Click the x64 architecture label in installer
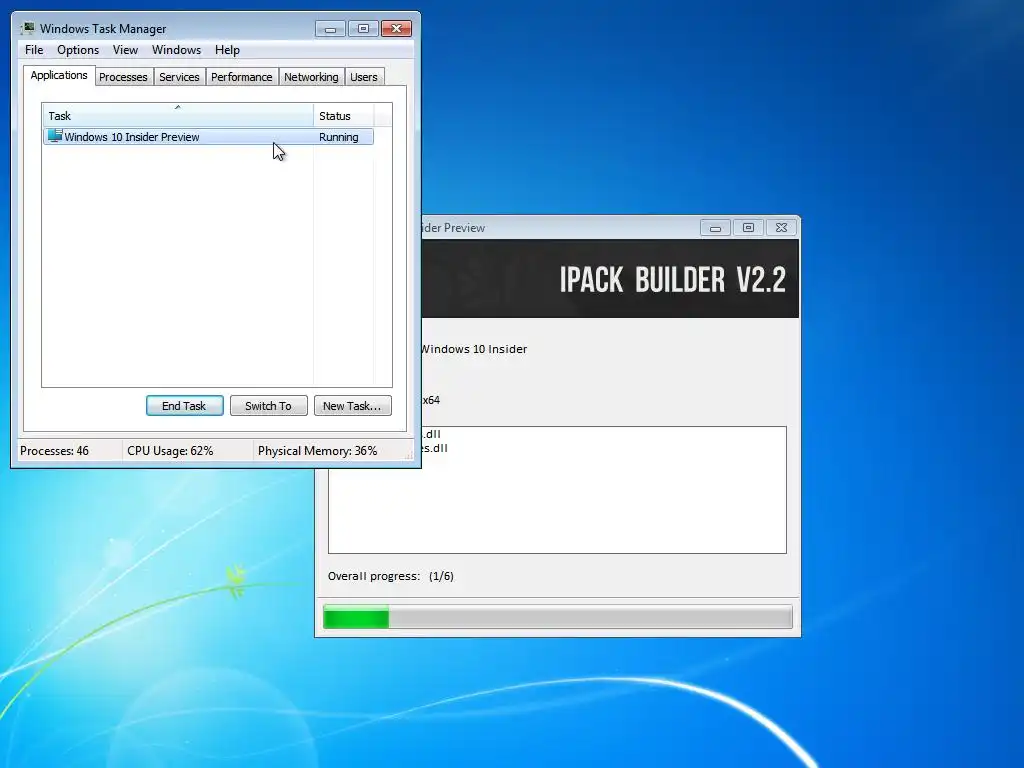This screenshot has height=768, width=1024. click(431, 400)
